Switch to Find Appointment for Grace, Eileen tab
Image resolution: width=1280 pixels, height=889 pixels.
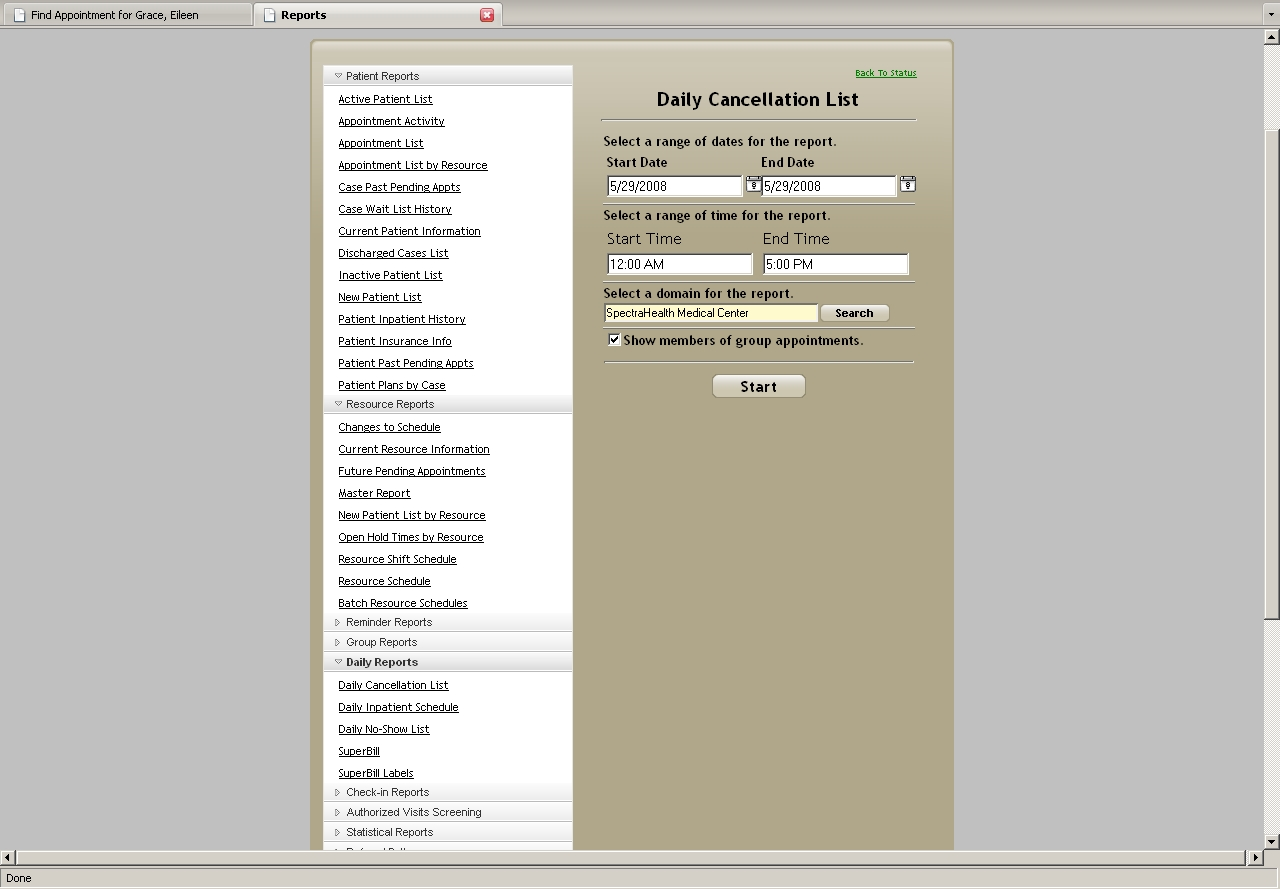click(x=114, y=15)
